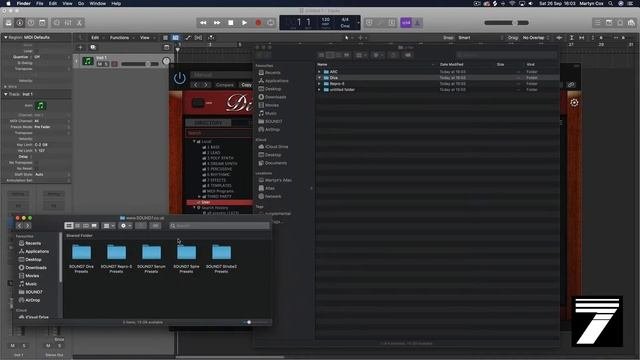
Task: Switch front Finder window to icon view
Action: pos(69,226)
